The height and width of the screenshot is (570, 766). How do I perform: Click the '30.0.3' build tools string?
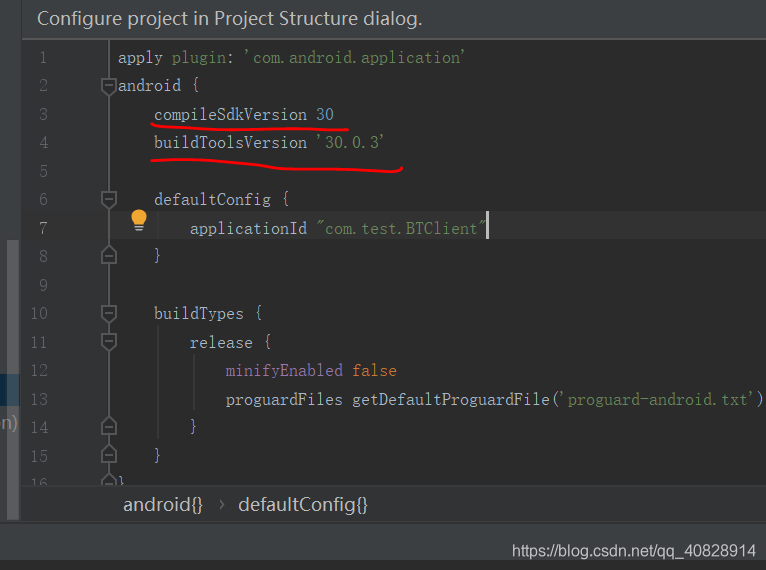coord(350,142)
